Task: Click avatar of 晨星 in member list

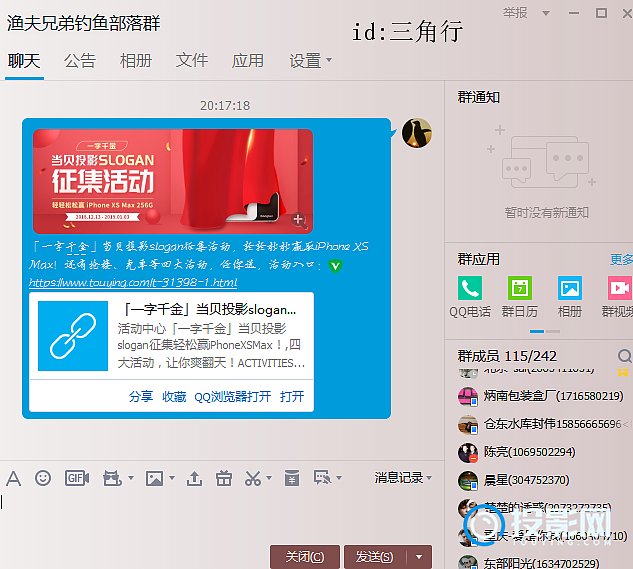Action: tap(468, 481)
